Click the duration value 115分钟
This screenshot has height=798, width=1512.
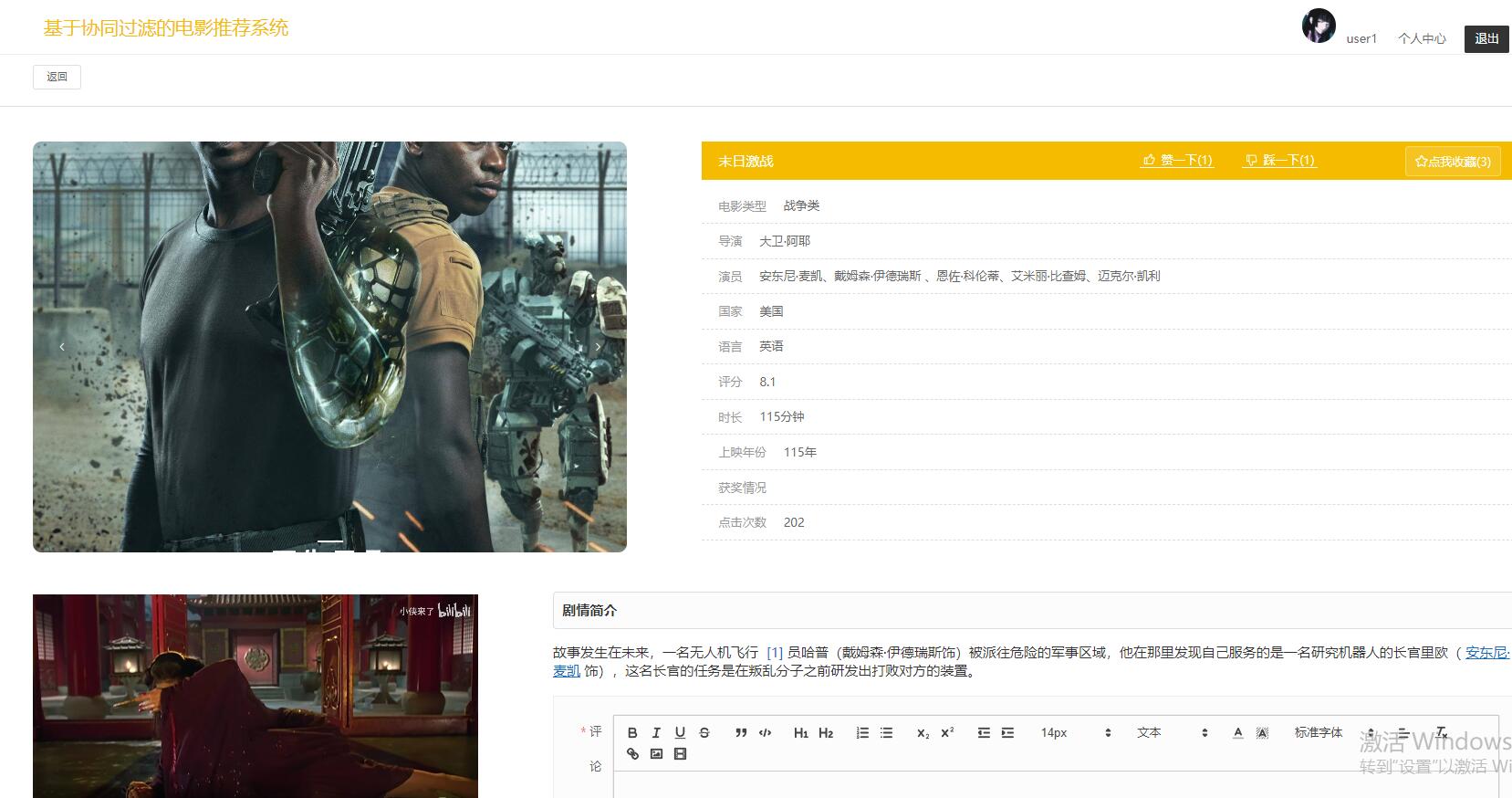(x=782, y=416)
